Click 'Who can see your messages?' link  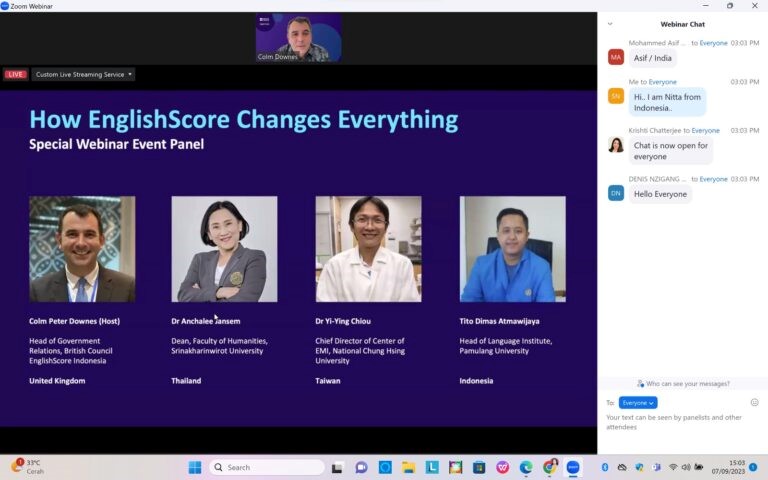[683, 384]
